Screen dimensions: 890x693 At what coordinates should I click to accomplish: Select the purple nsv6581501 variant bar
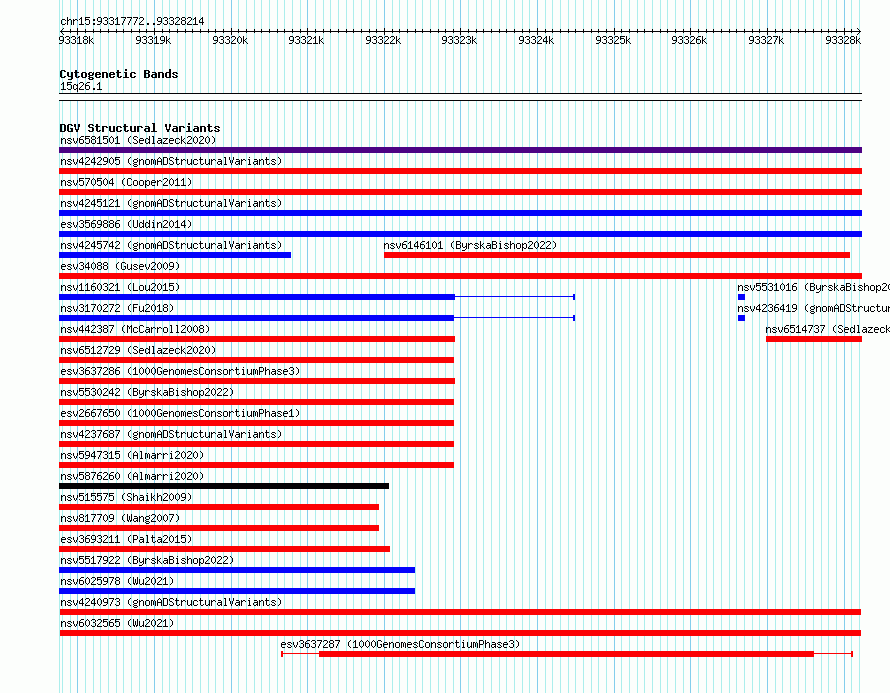click(460, 150)
